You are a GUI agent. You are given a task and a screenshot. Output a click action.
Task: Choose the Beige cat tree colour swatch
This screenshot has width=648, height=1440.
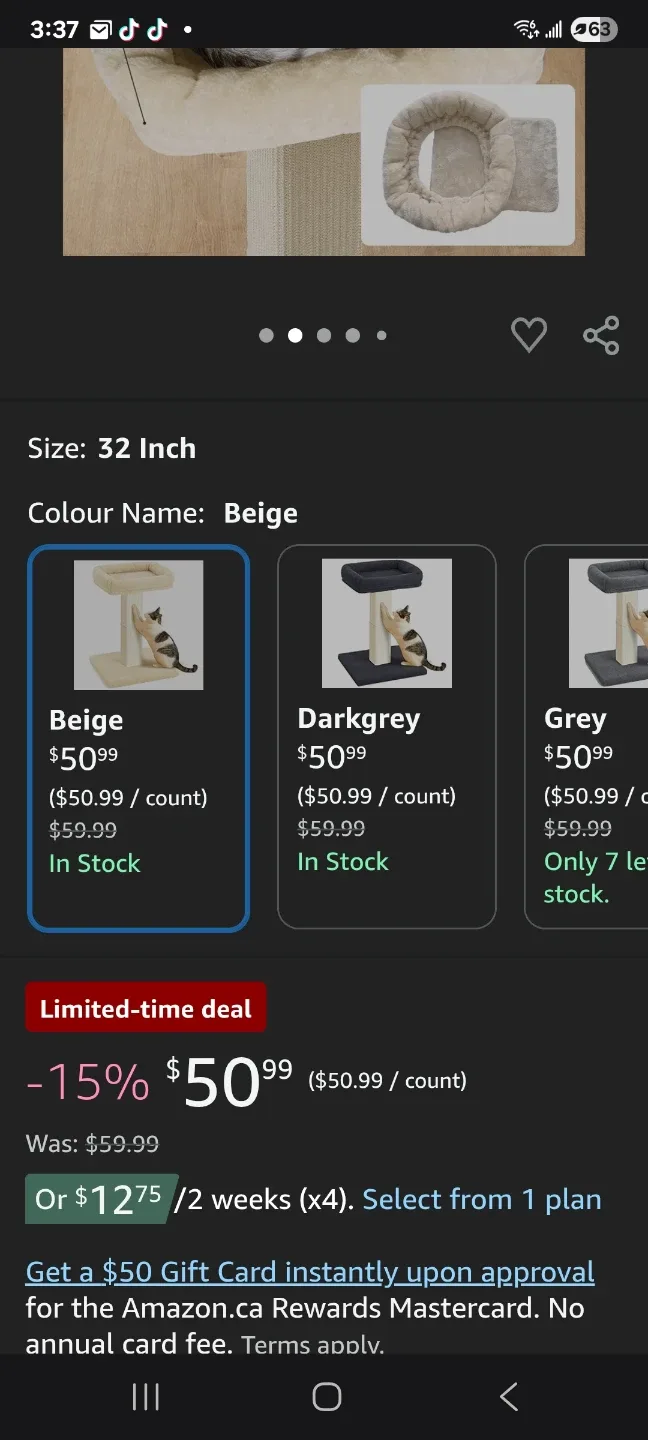pyautogui.click(x=138, y=623)
